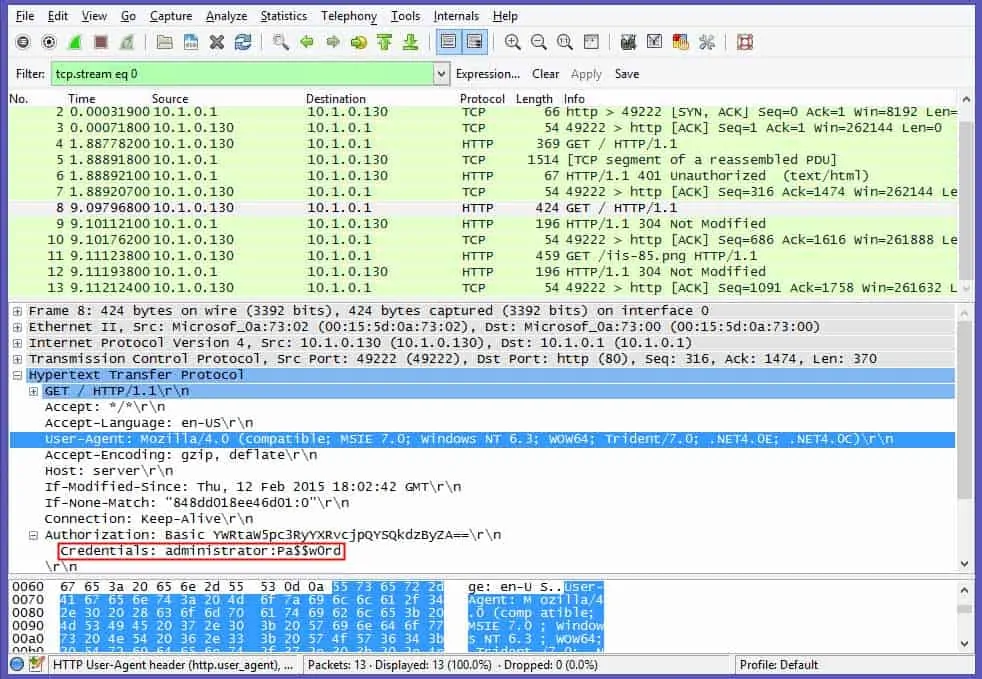Viewport: 982px width, 679px height.
Task: Click the help lifebuoy toolbar icon
Action: 744,42
